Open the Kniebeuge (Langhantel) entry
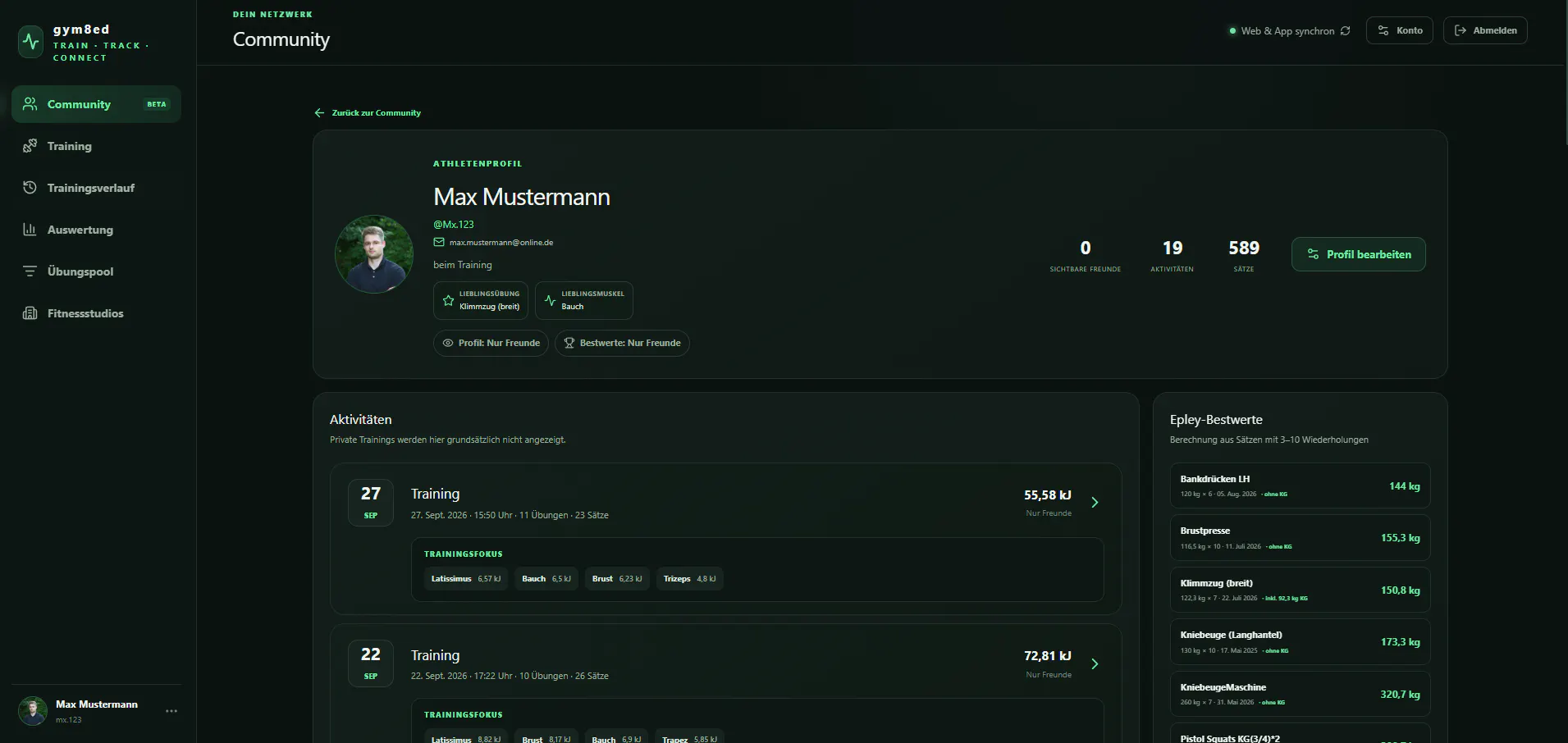 pos(1300,642)
